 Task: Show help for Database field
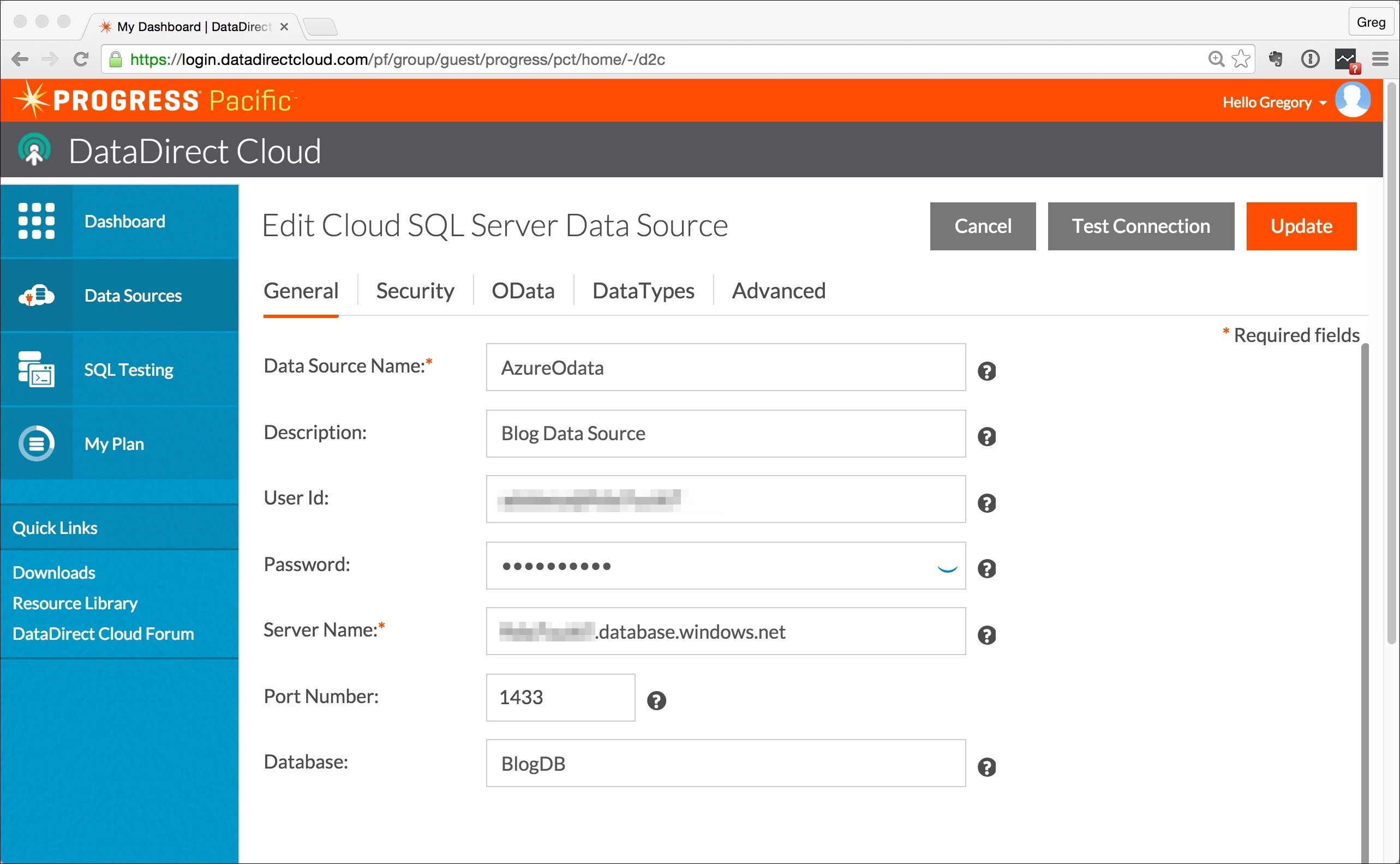point(987,767)
